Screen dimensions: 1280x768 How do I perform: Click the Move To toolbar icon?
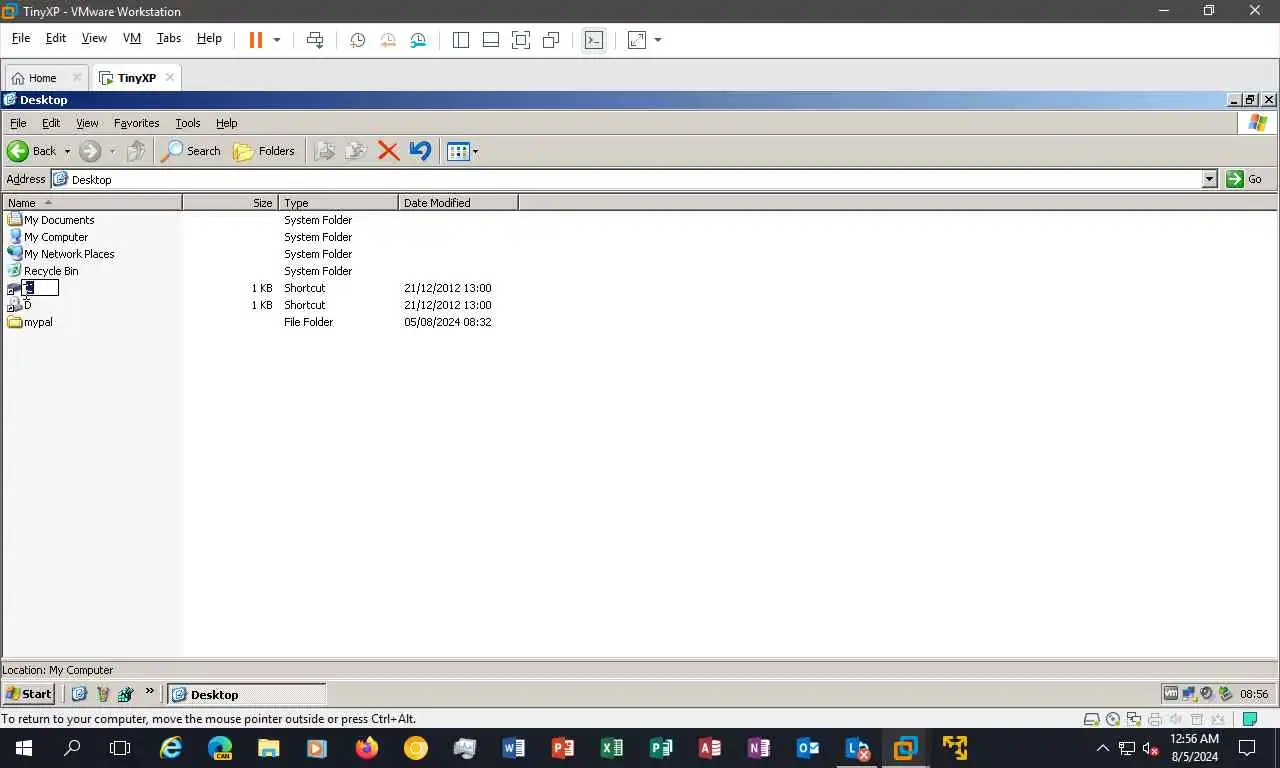click(324, 151)
